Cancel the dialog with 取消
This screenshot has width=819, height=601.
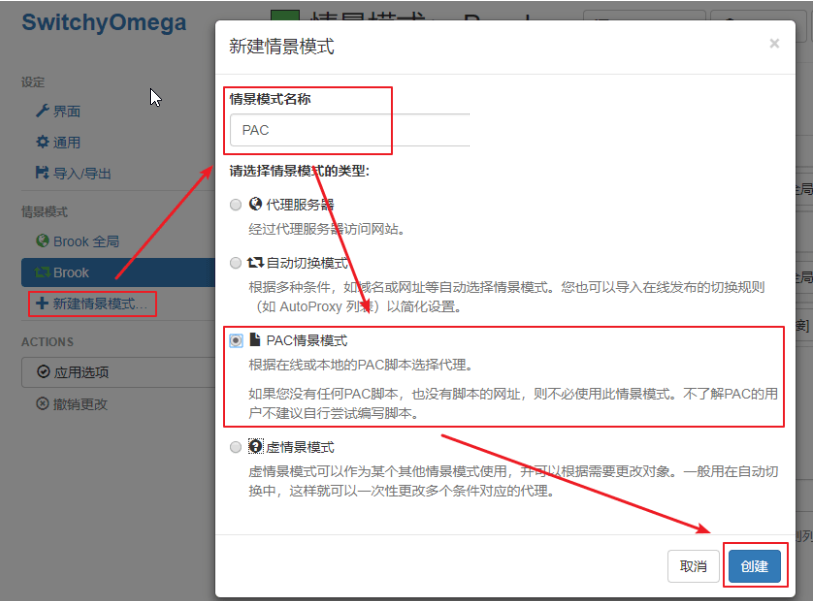pos(693,566)
